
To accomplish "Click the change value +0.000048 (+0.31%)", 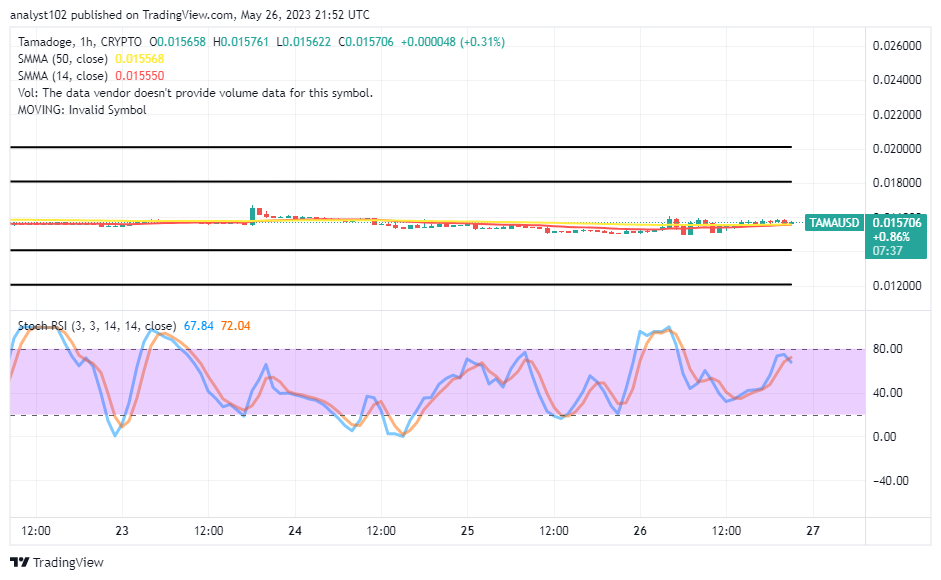I will coord(453,42).
